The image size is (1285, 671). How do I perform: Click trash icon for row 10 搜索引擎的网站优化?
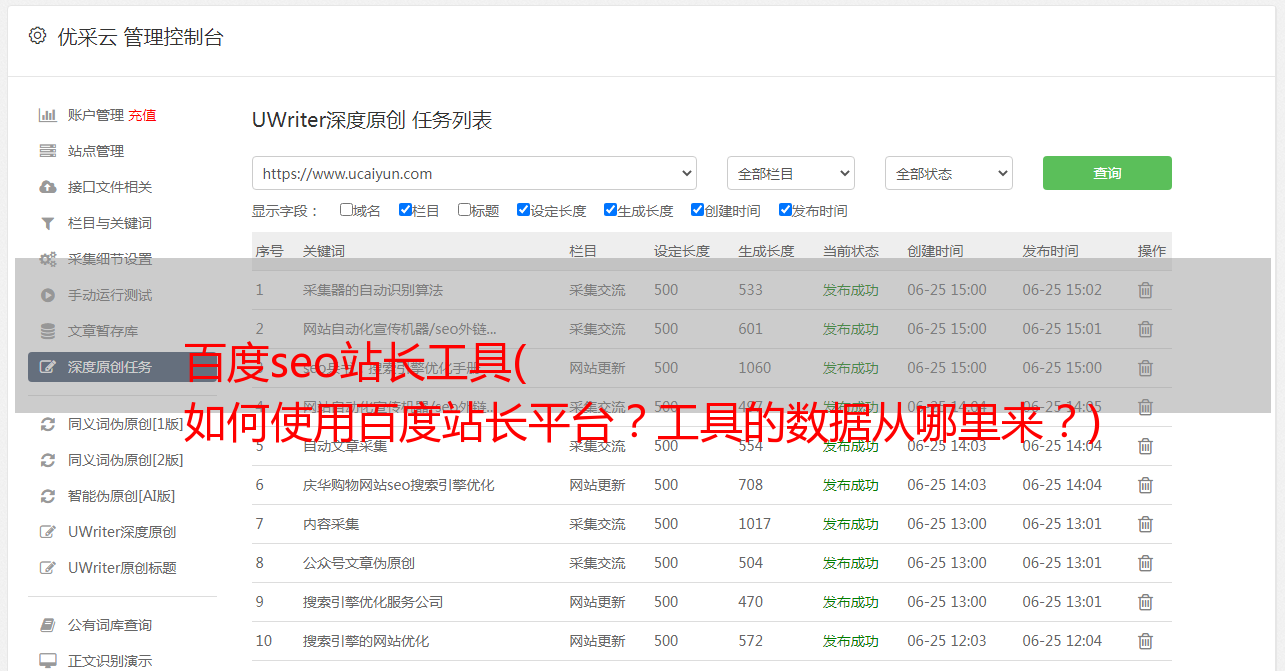[x=1145, y=641]
